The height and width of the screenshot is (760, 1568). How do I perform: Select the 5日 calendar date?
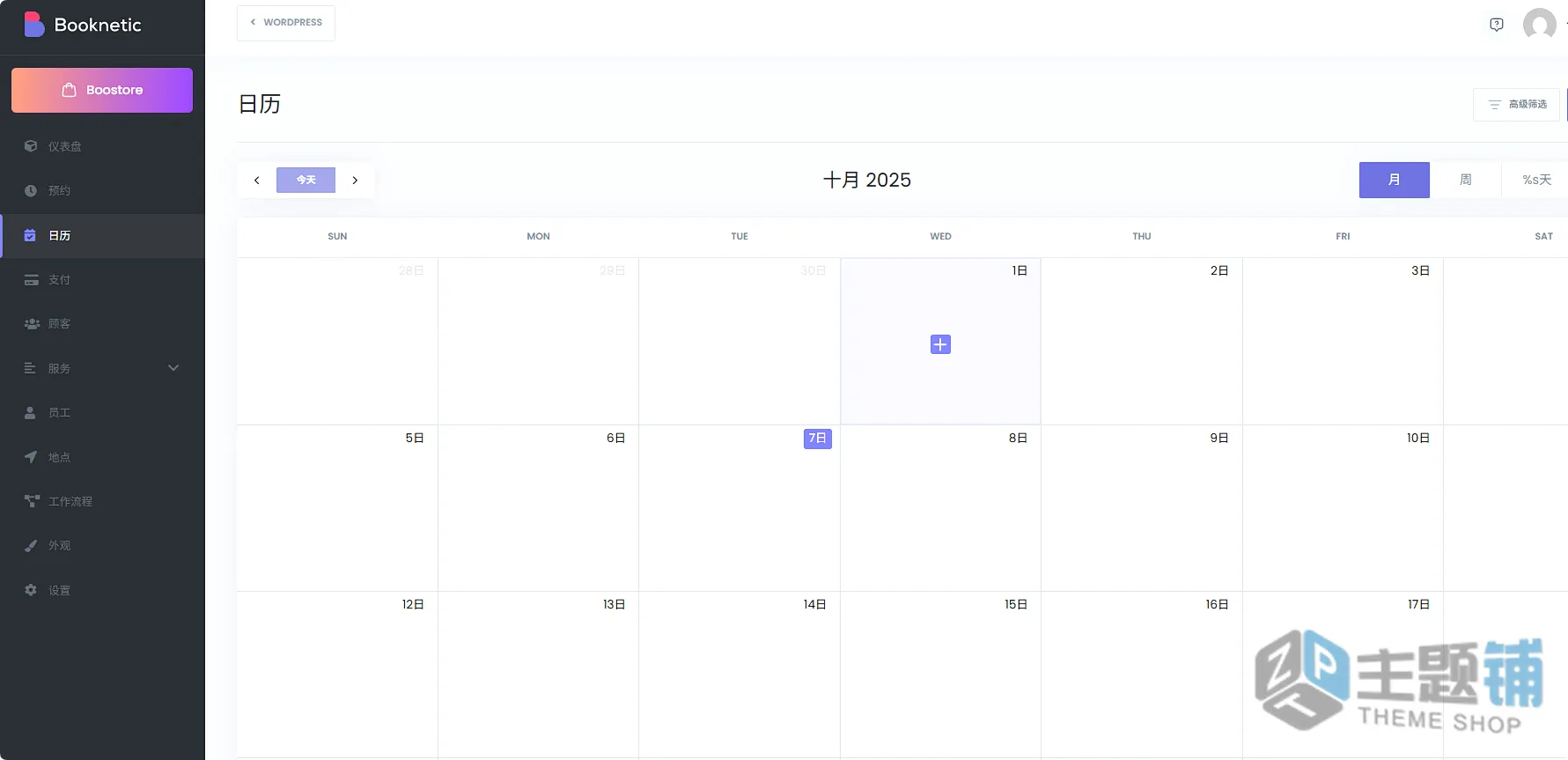click(x=415, y=438)
